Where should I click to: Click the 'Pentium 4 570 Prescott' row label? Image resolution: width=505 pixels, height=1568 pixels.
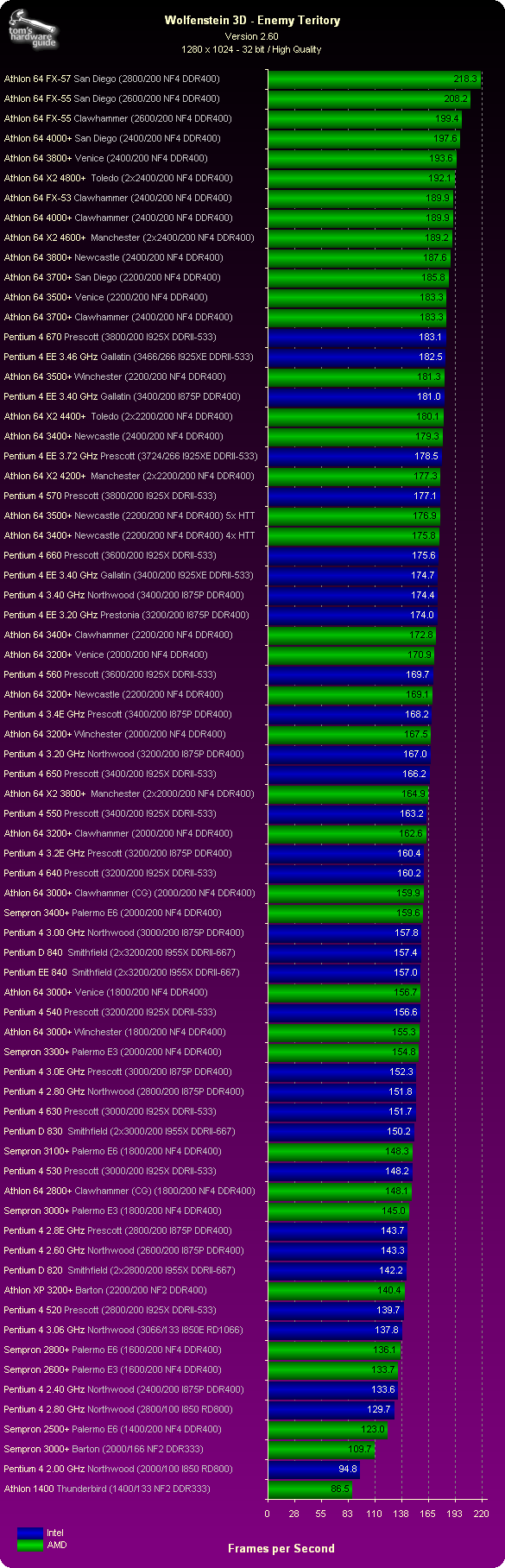click(x=110, y=496)
